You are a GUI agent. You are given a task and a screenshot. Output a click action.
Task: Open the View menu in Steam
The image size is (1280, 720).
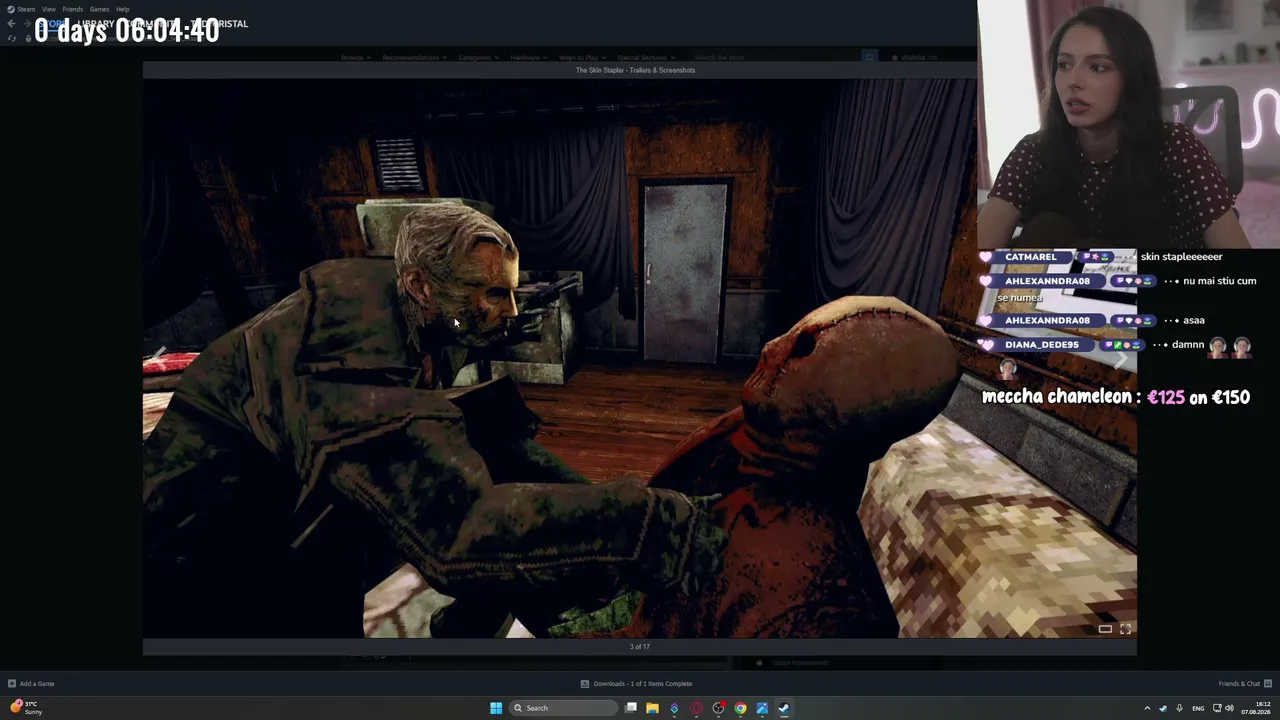pos(49,9)
